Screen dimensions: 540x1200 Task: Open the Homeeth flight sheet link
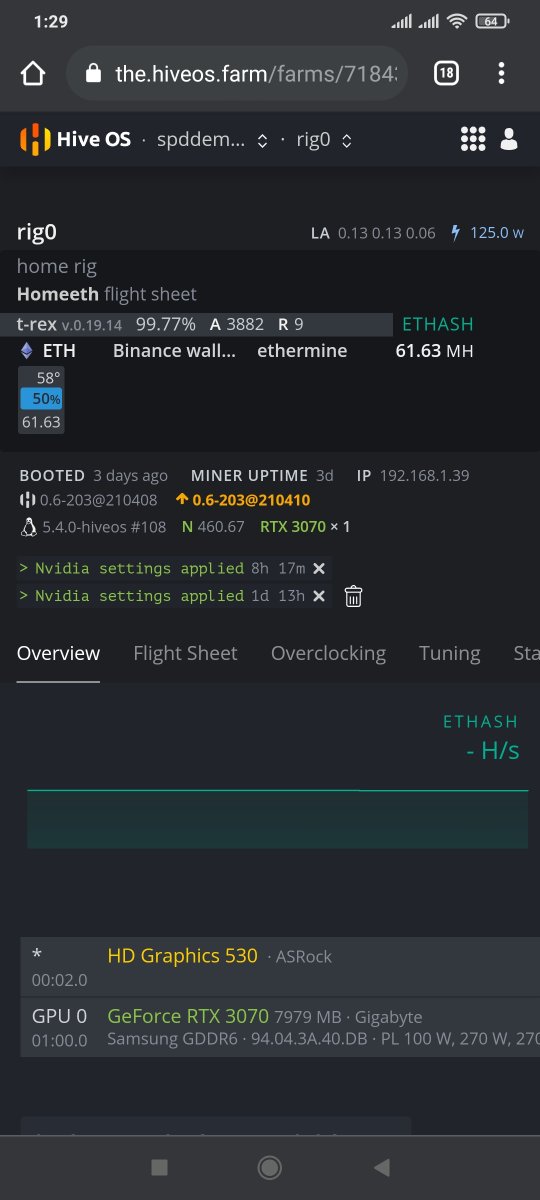[58, 294]
